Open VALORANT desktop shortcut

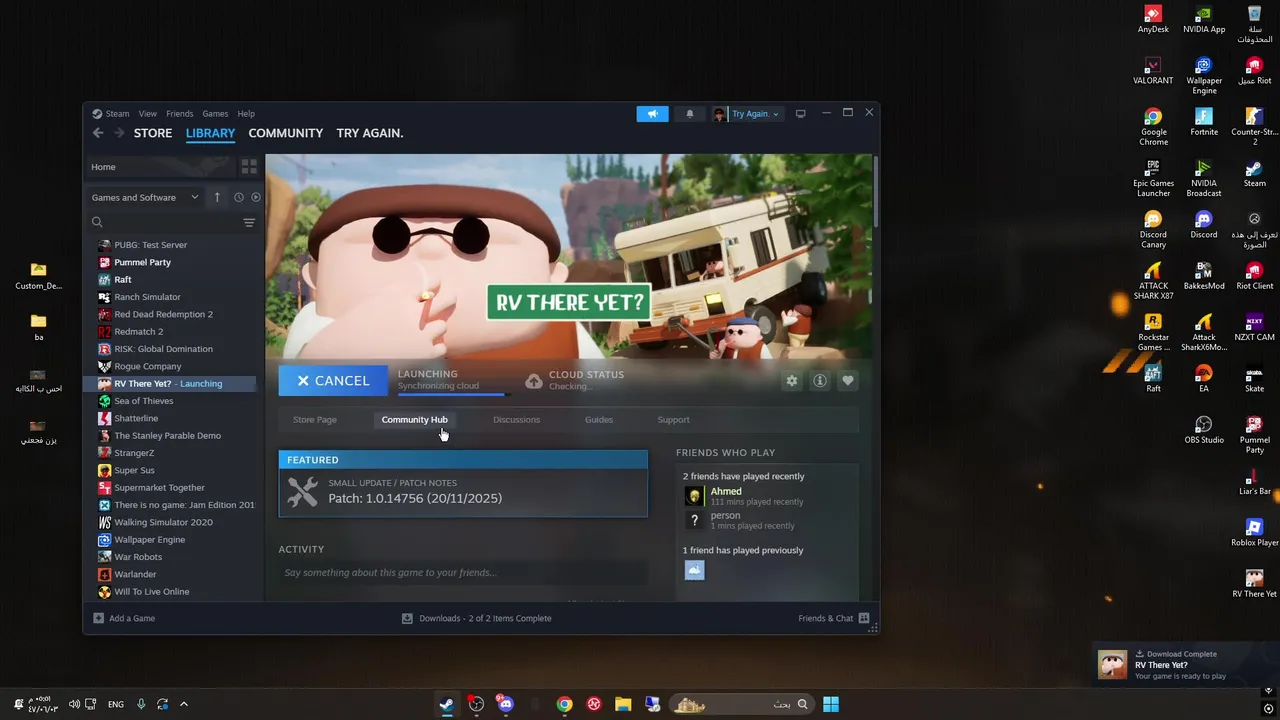click(x=1153, y=70)
